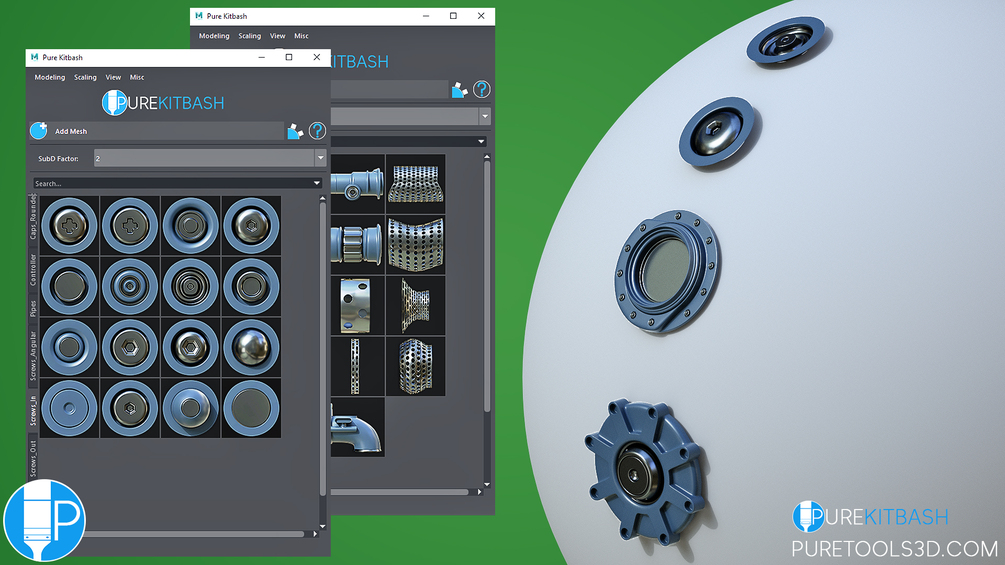The height and width of the screenshot is (565, 1005).
Task: Pick the blue cap with small center dot
Action: pyautogui.click(x=69, y=408)
